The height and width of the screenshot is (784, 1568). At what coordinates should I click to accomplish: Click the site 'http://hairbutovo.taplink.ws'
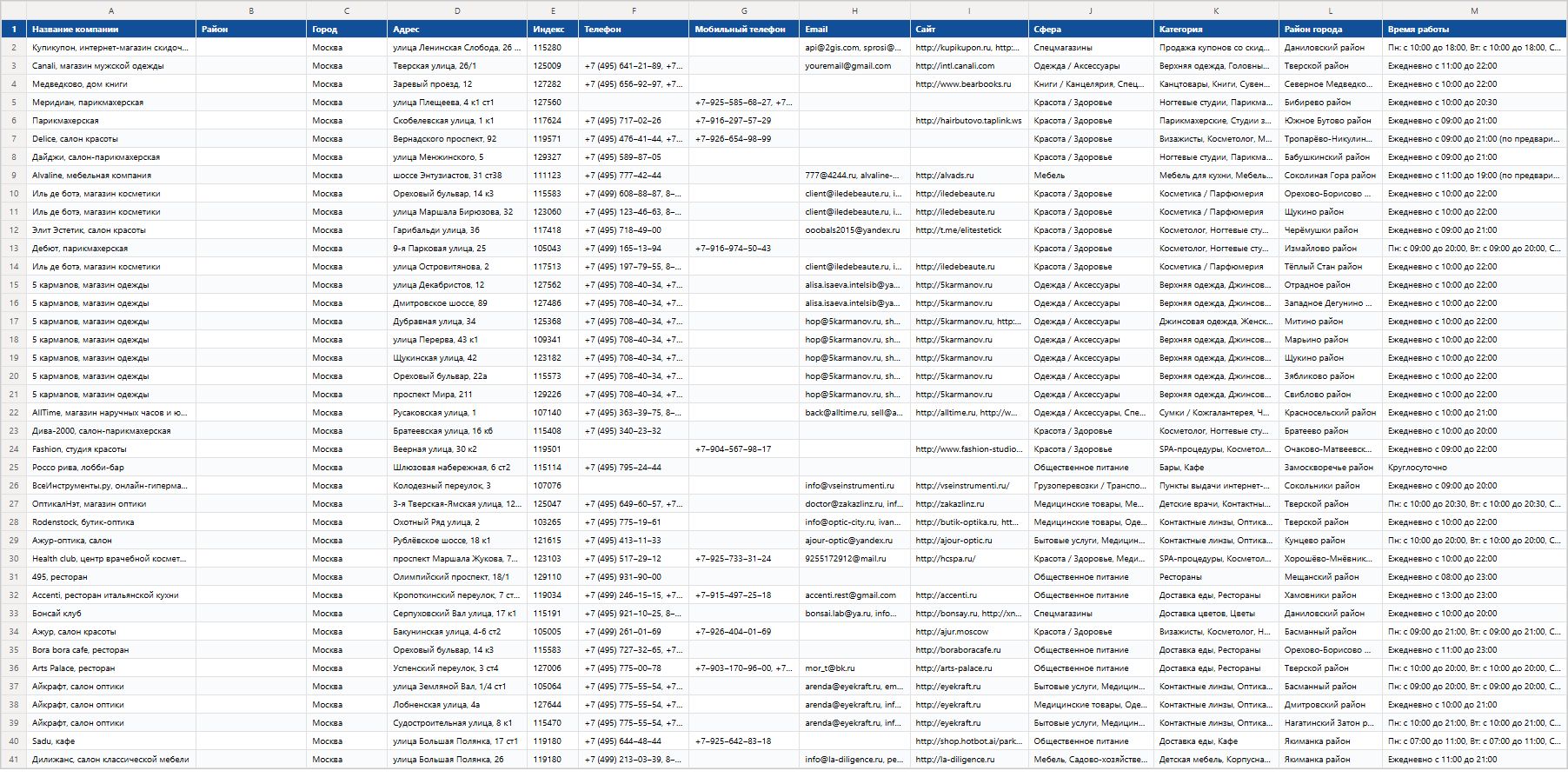969,121
